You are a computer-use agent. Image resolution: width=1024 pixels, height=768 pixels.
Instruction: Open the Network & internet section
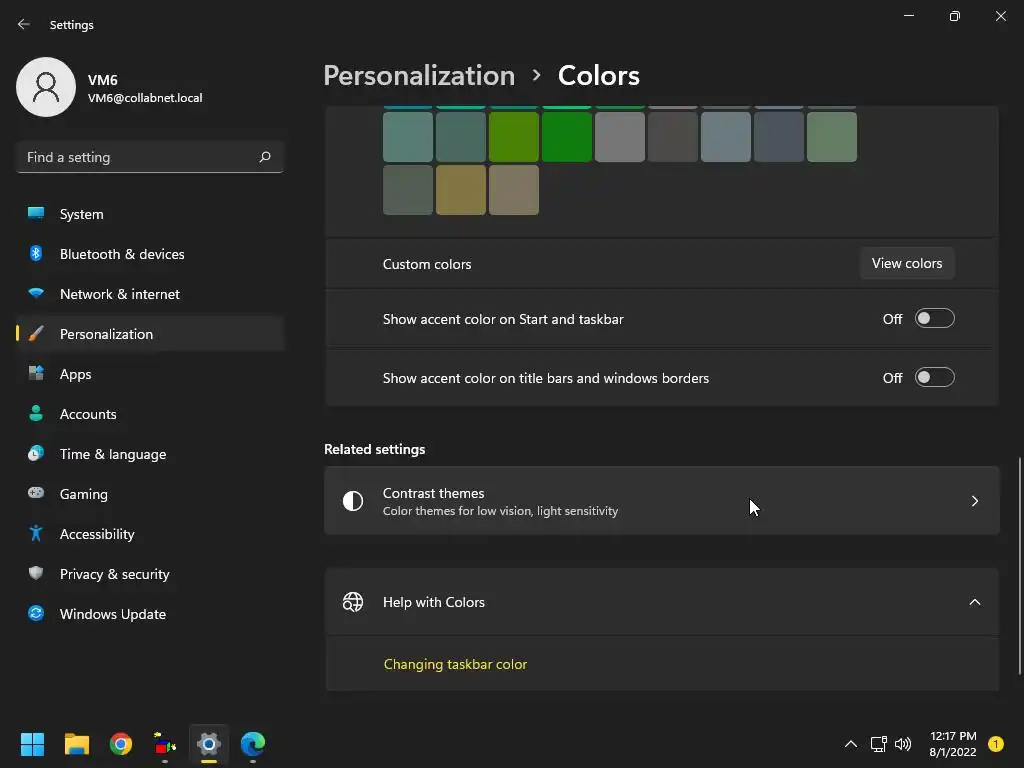click(x=120, y=294)
